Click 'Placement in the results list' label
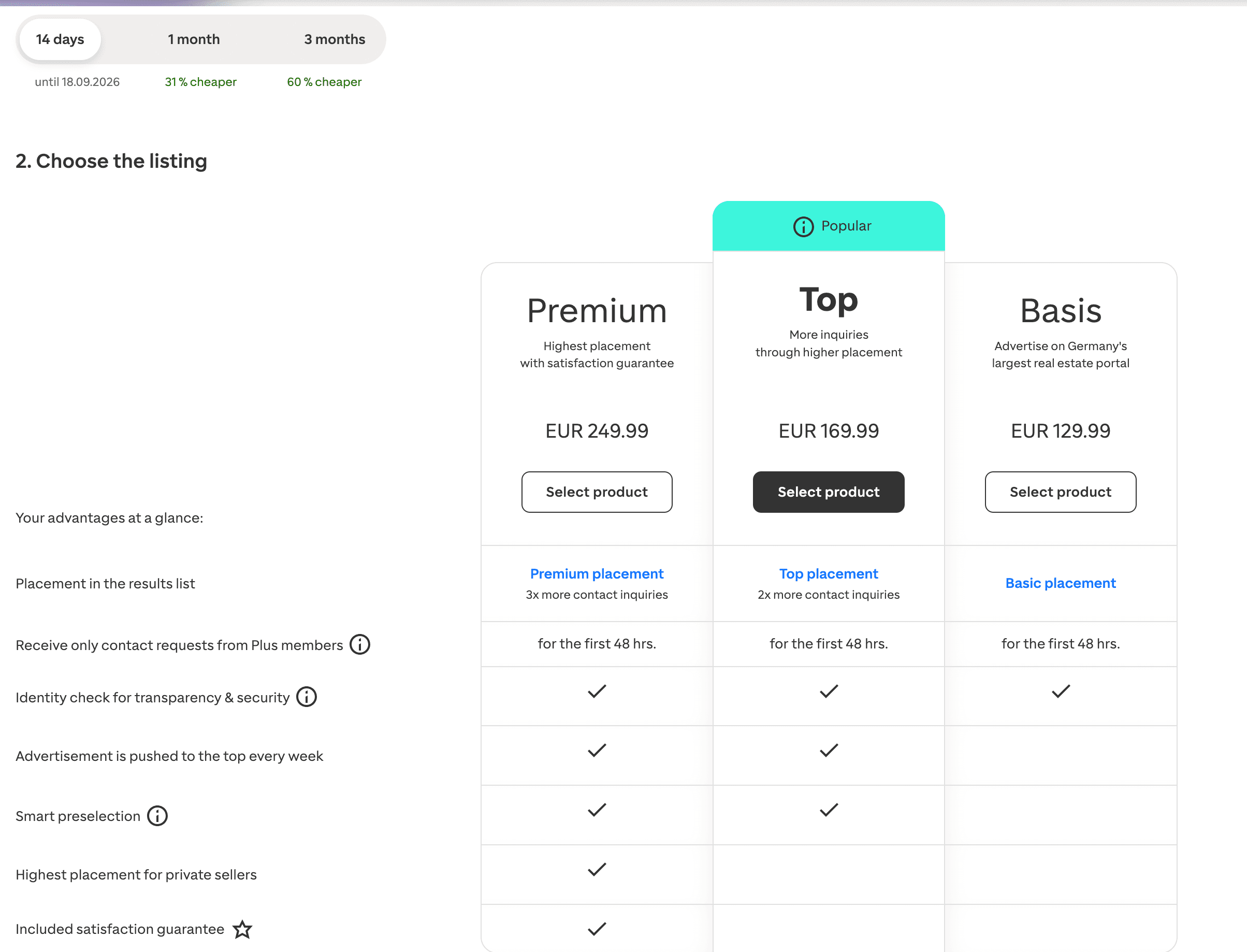The height and width of the screenshot is (952, 1247). tap(105, 583)
